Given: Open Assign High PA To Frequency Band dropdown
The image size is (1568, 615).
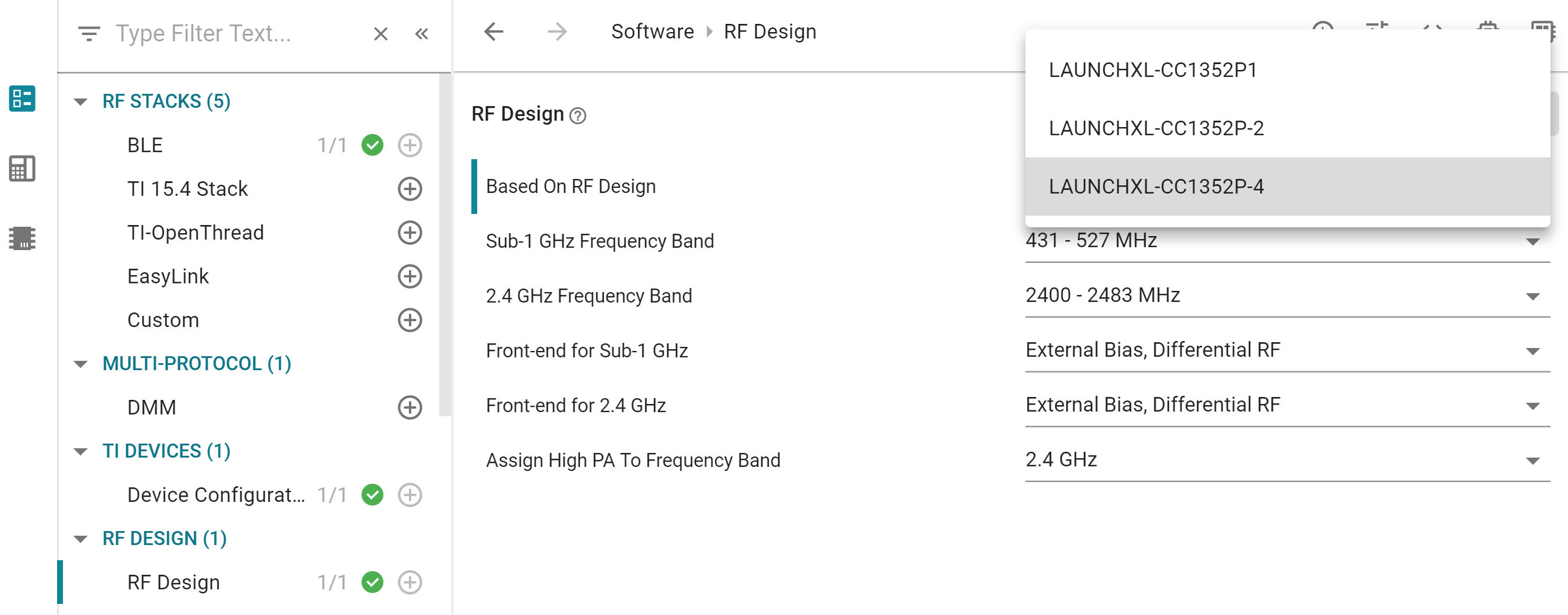Looking at the screenshot, I should point(1287,460).
